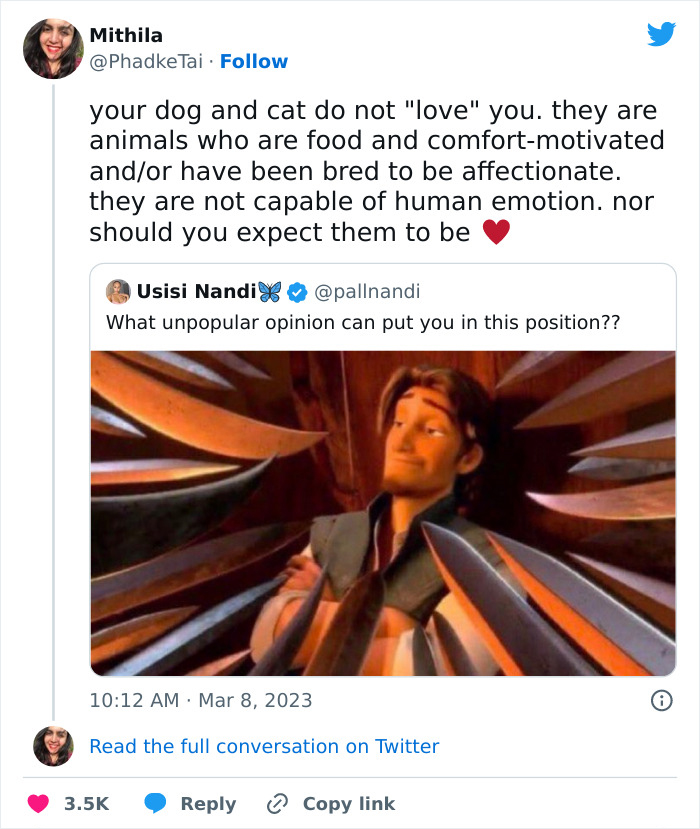Click the small avatar beside the conversation link
Screen dimensions: 700x829
pyautogui.click(x=55, y=746)
